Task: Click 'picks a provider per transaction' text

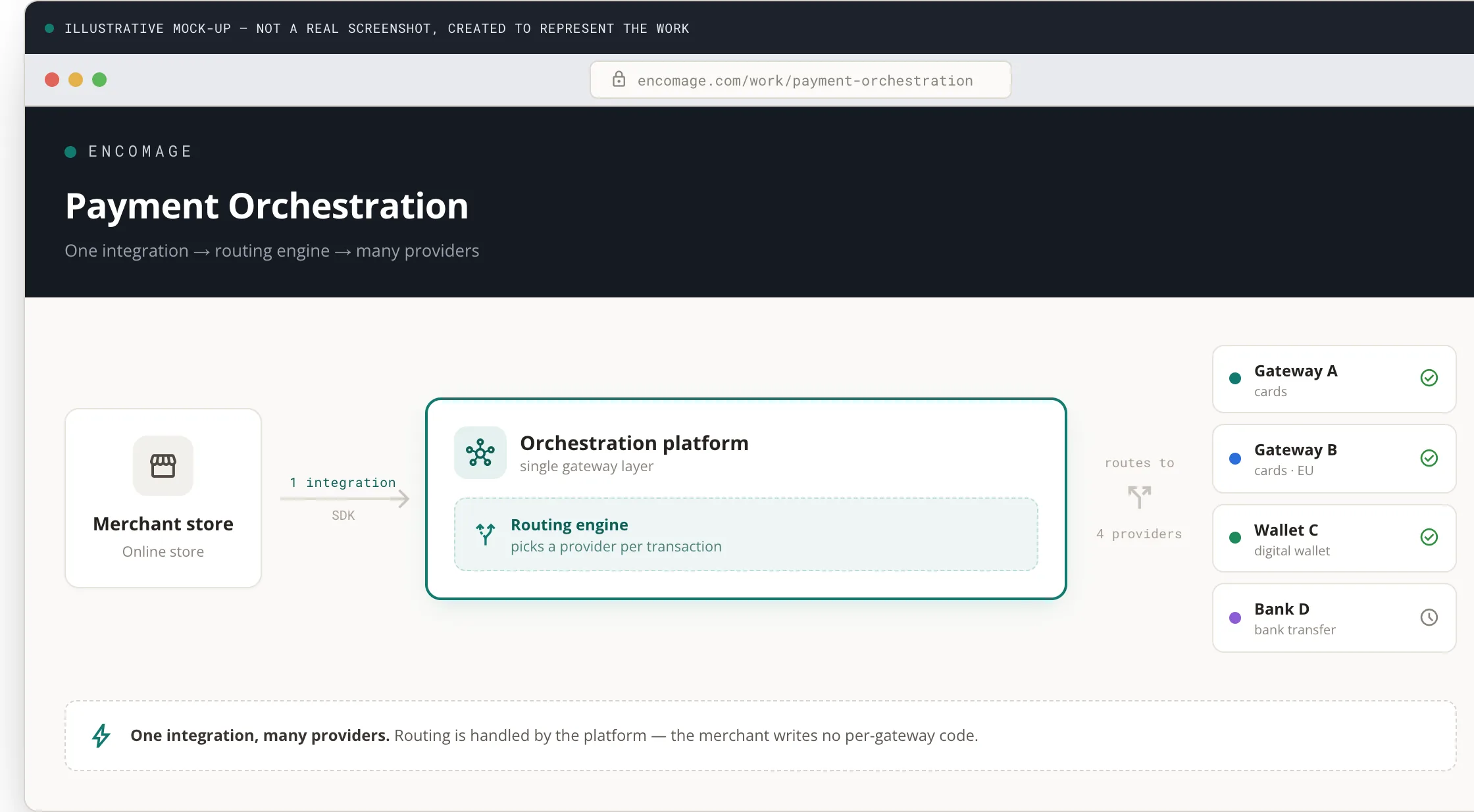Action: (x=616, y=546)
